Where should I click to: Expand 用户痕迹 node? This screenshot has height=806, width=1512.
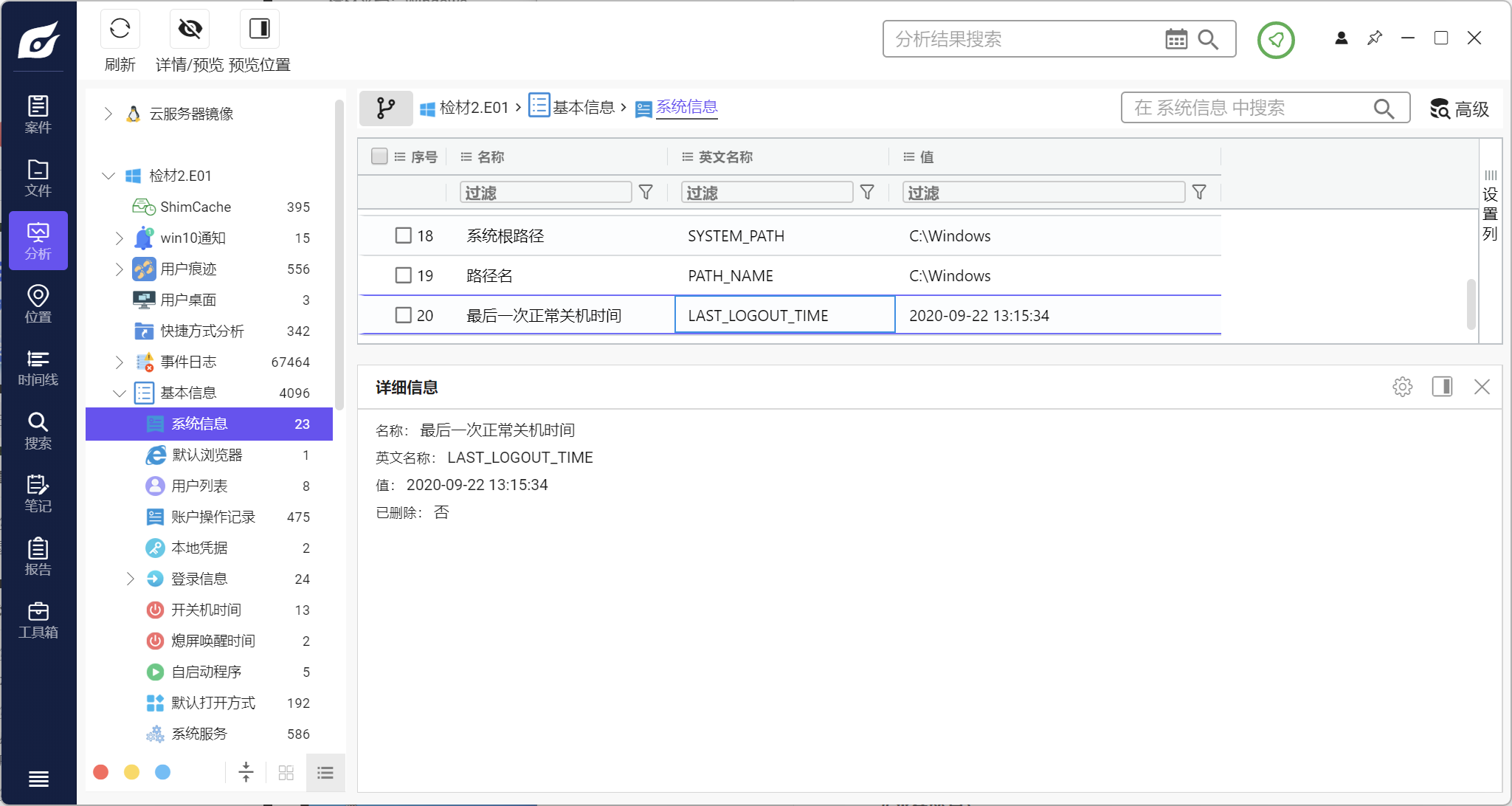coord(120,269)
